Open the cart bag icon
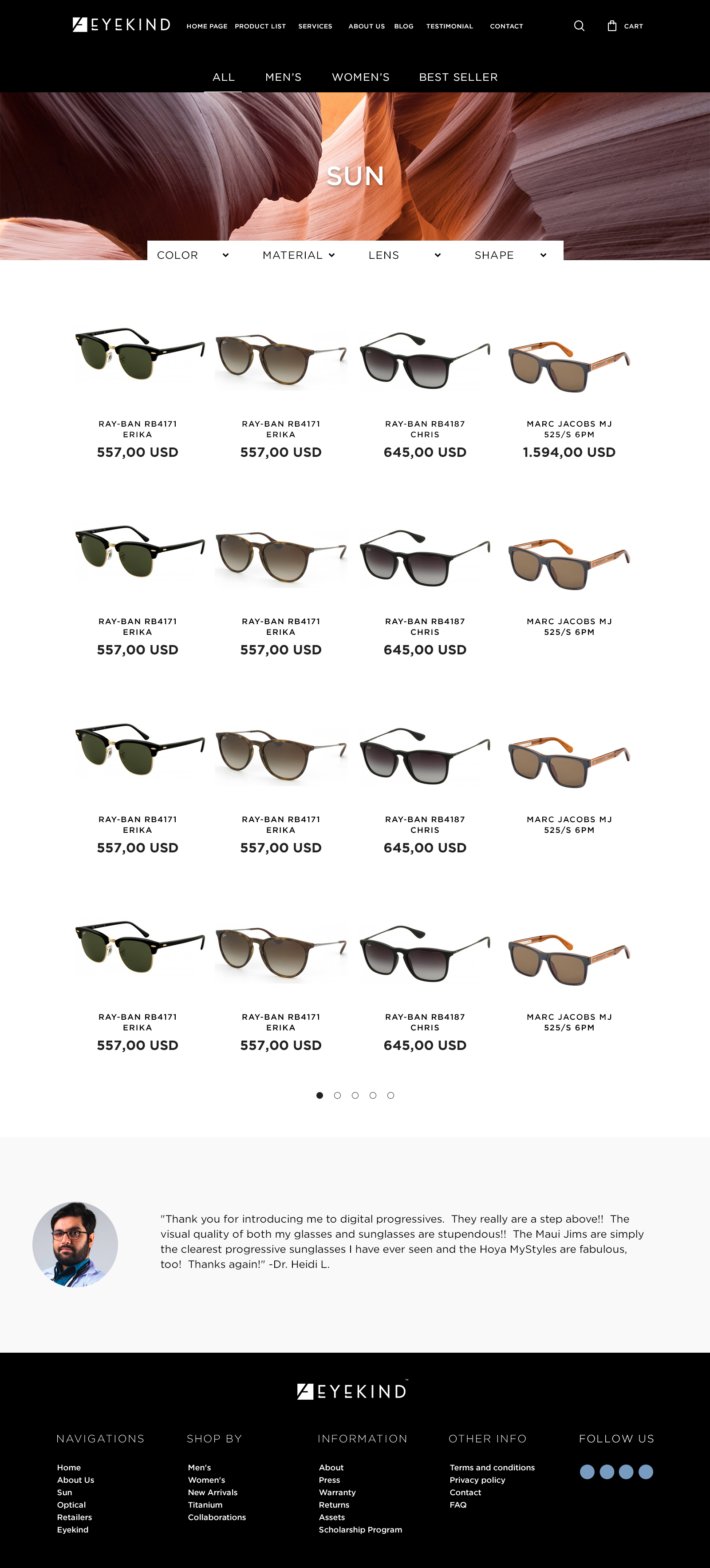This screenshot has height=1568, width=710. 611,26
